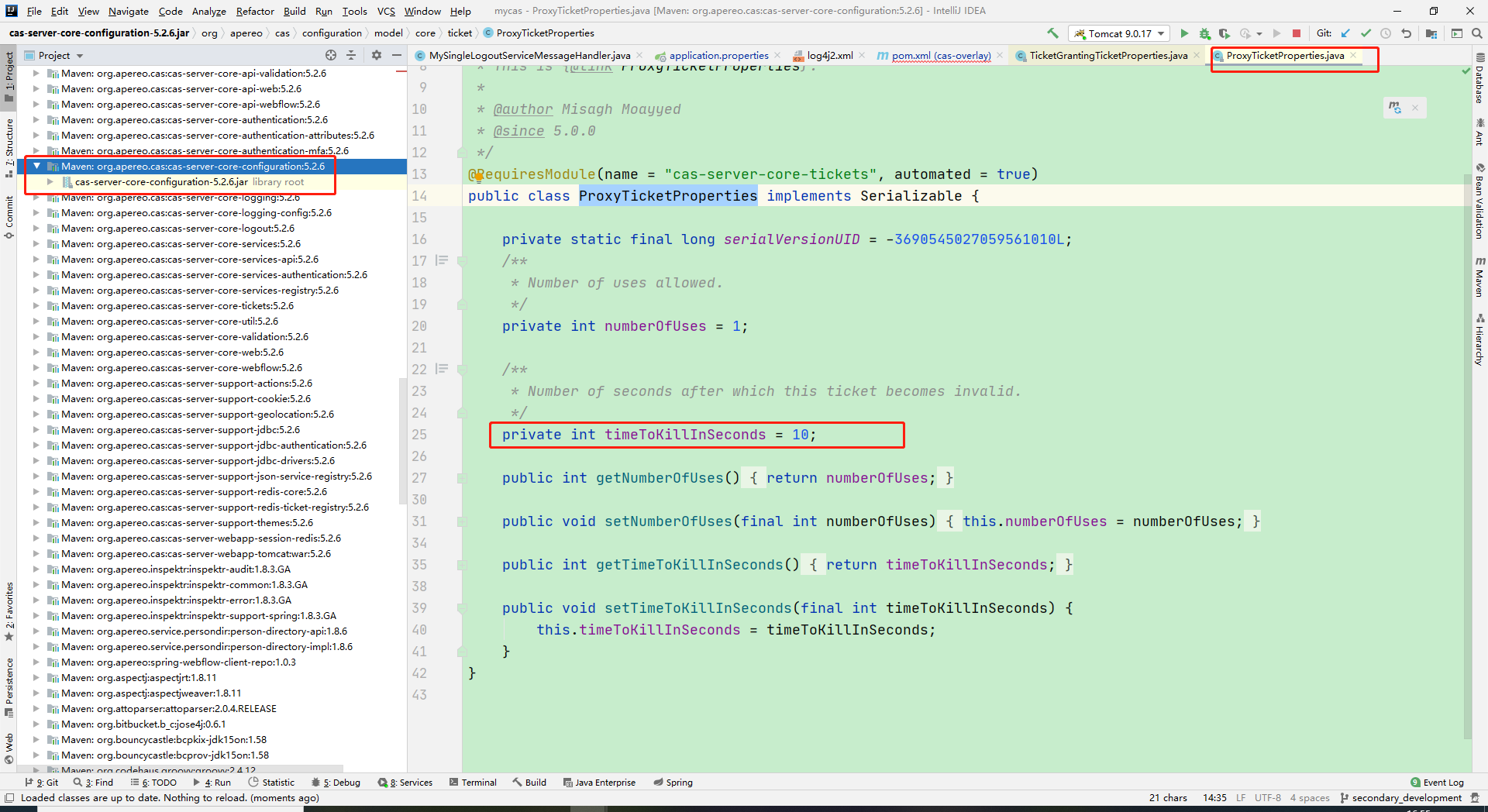Toggle Commit left side panel
Screen dimensions: 1488x812
[x=9, y=216]
